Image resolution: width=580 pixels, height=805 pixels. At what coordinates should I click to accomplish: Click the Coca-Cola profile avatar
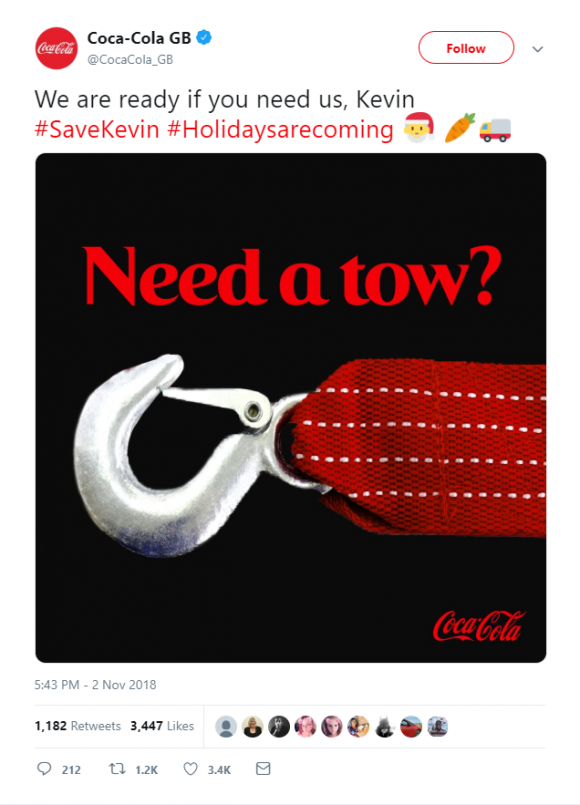click(56, 48)
